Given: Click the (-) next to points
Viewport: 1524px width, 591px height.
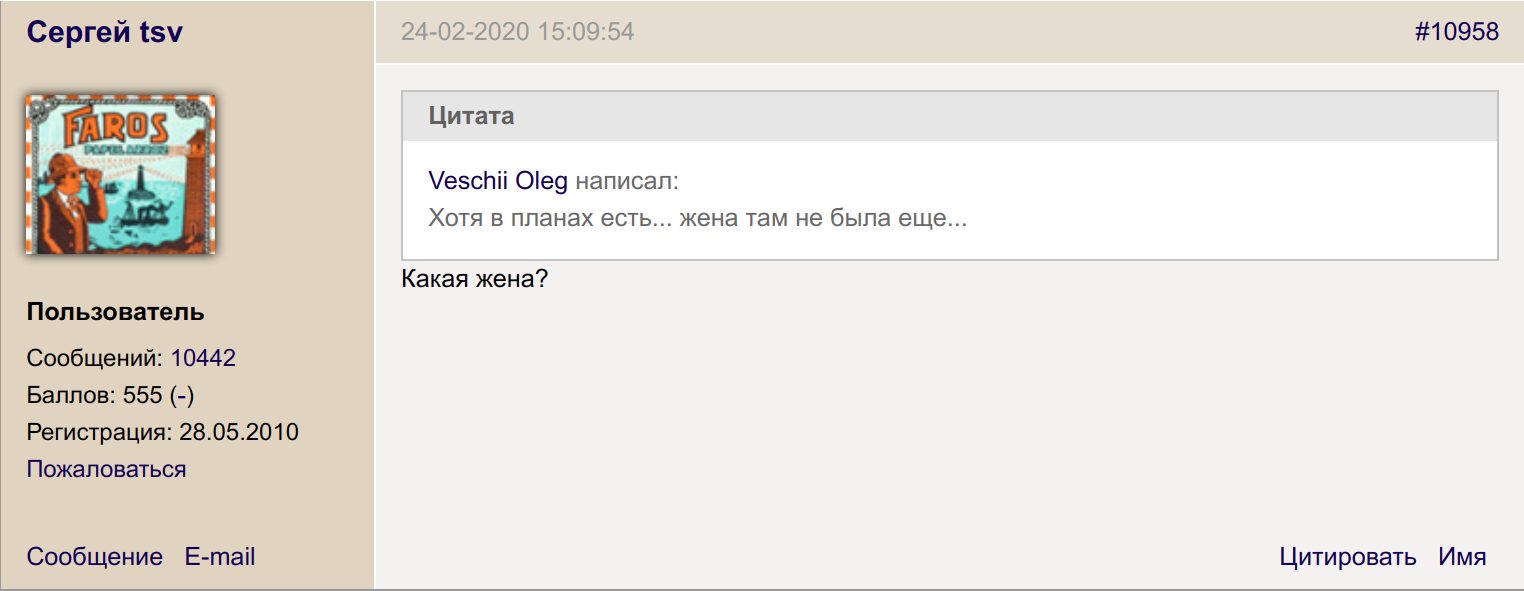Looking at the screenshot, I should point(181,395).
